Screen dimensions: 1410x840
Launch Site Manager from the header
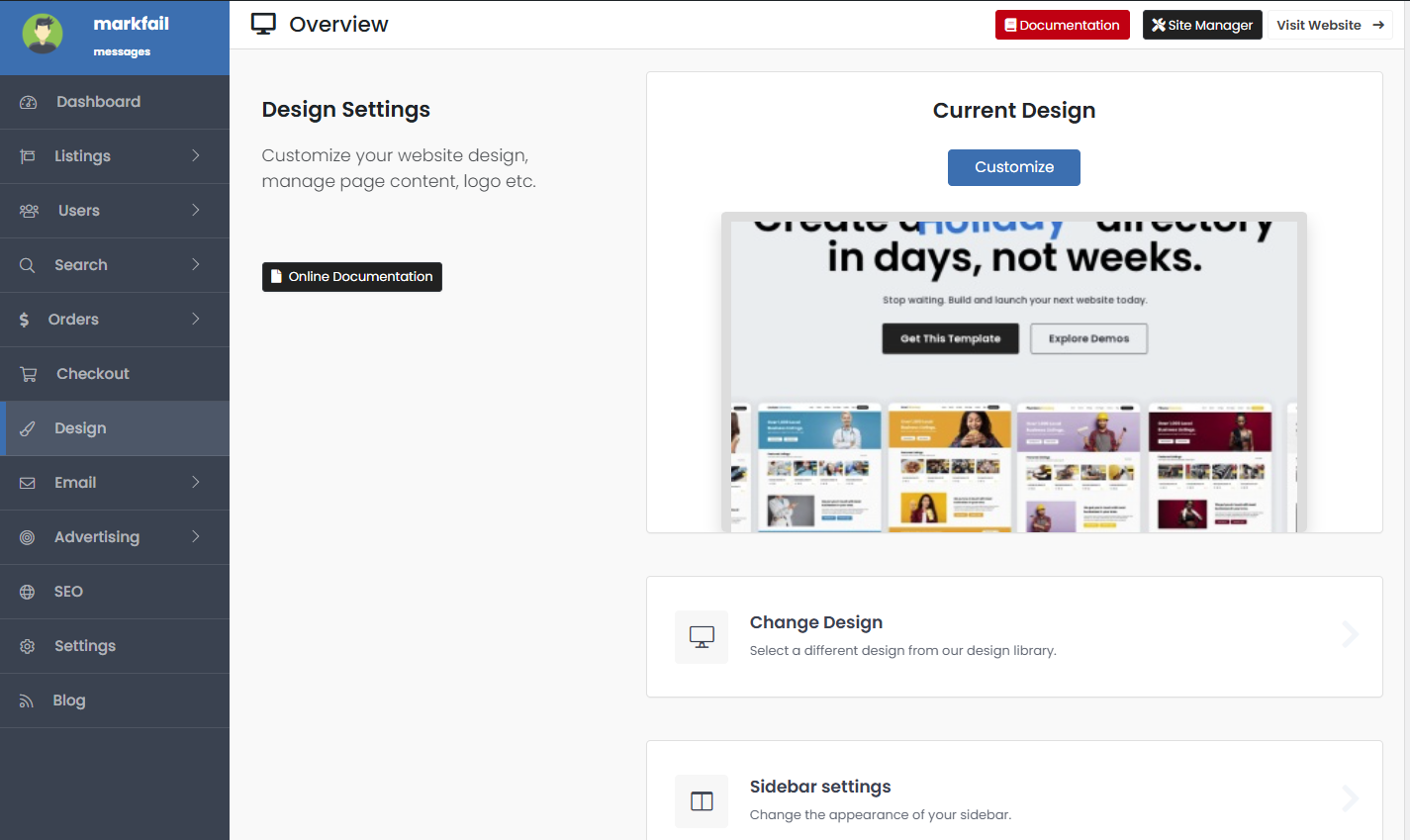pyautogui.click(x=1202, y=25)
